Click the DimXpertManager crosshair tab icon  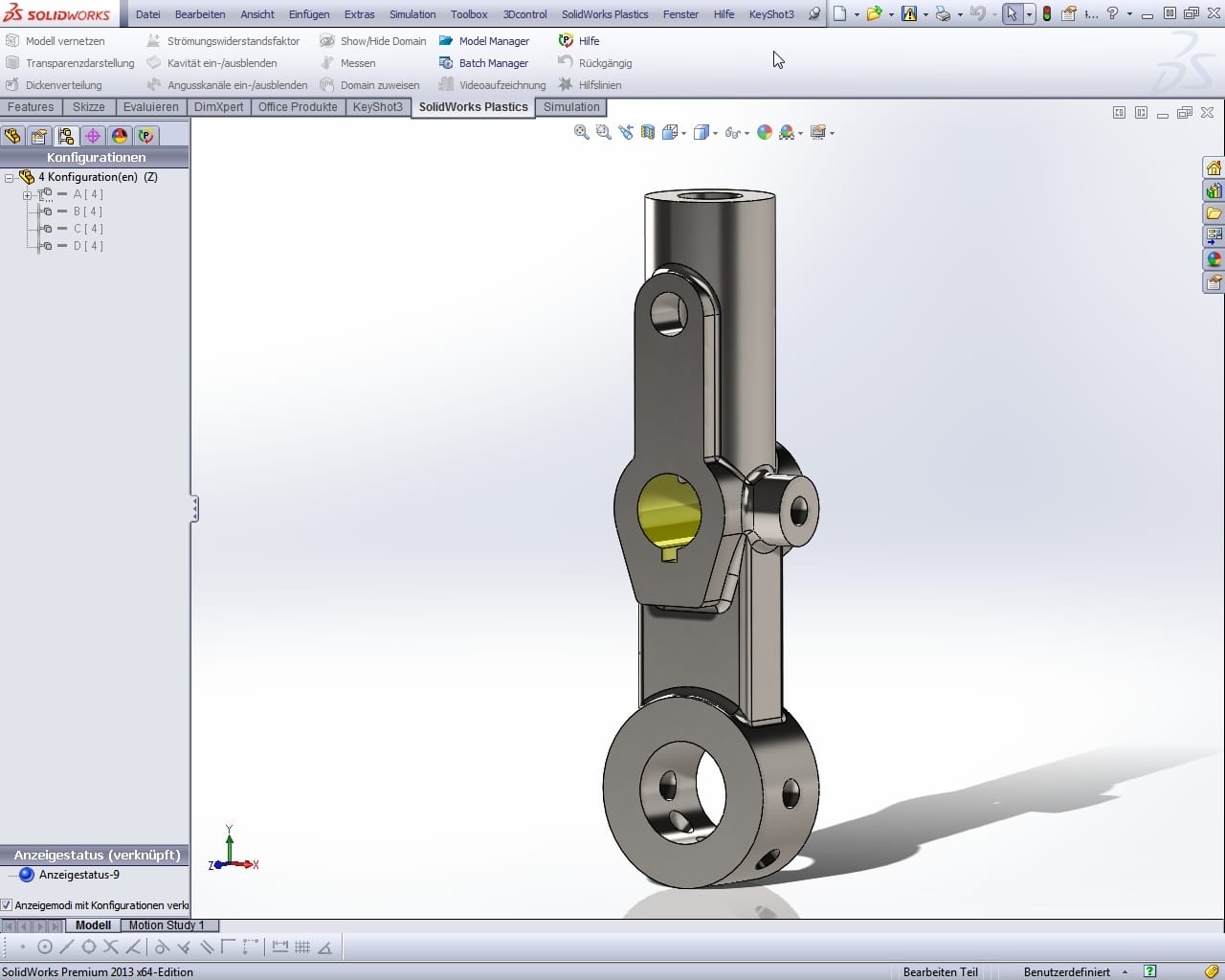pos(93,136)
